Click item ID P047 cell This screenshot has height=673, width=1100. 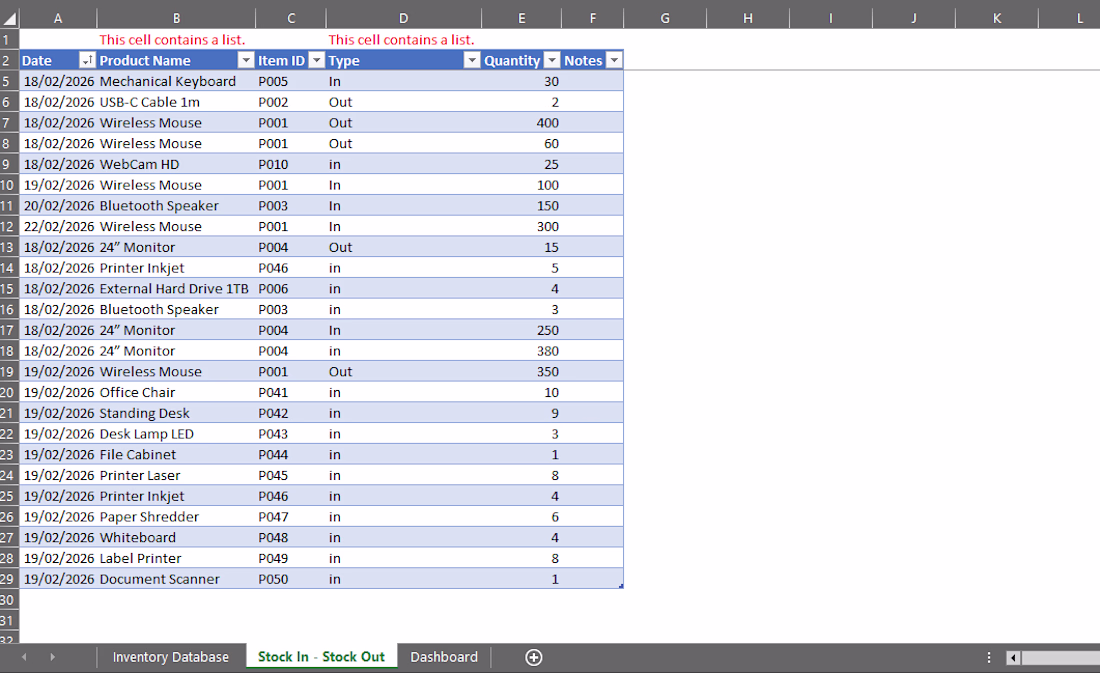[290, 517]
